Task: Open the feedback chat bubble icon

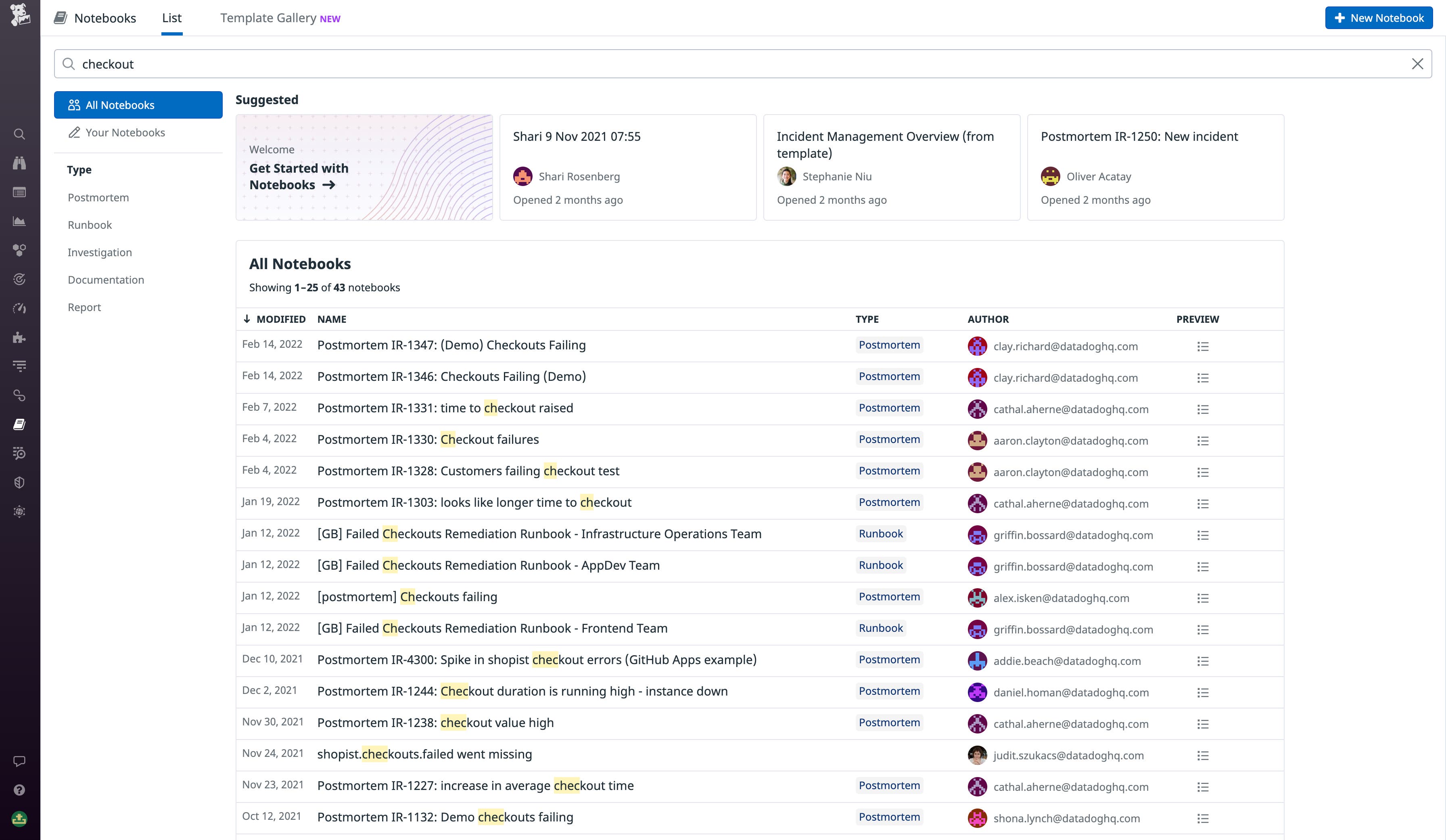Action: pyautogui.click(x=19, y=761)
